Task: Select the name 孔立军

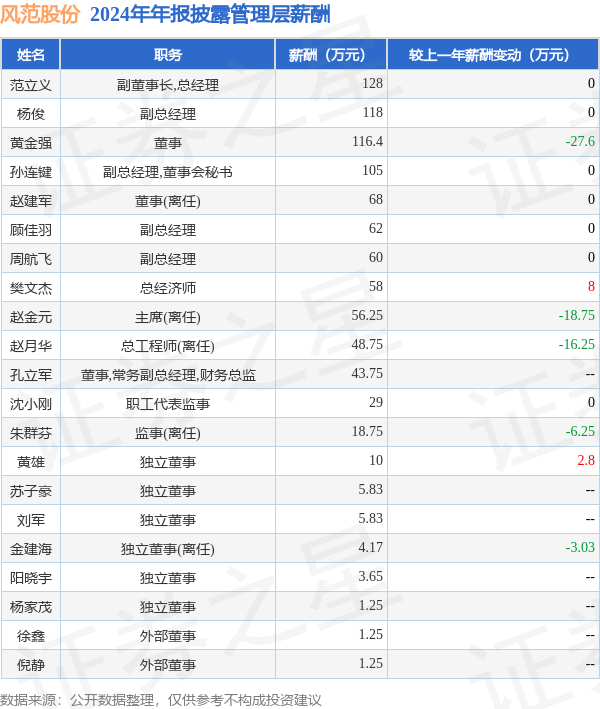Action: point(31,374)
